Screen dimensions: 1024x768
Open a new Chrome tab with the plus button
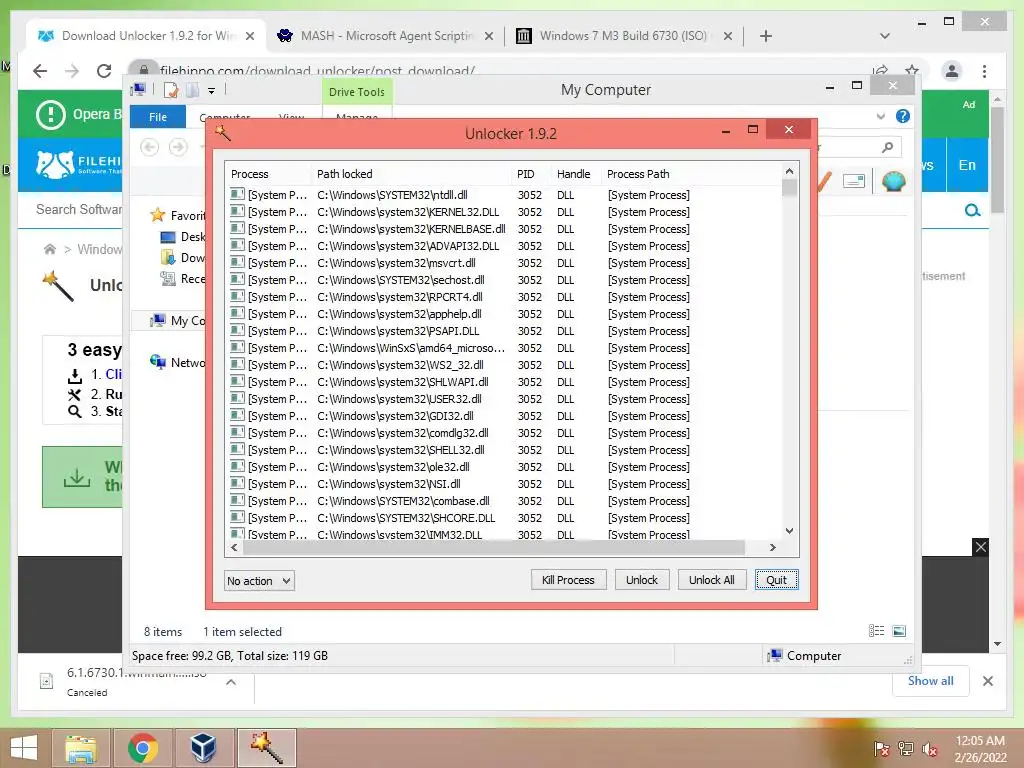(x=766, y=36)
